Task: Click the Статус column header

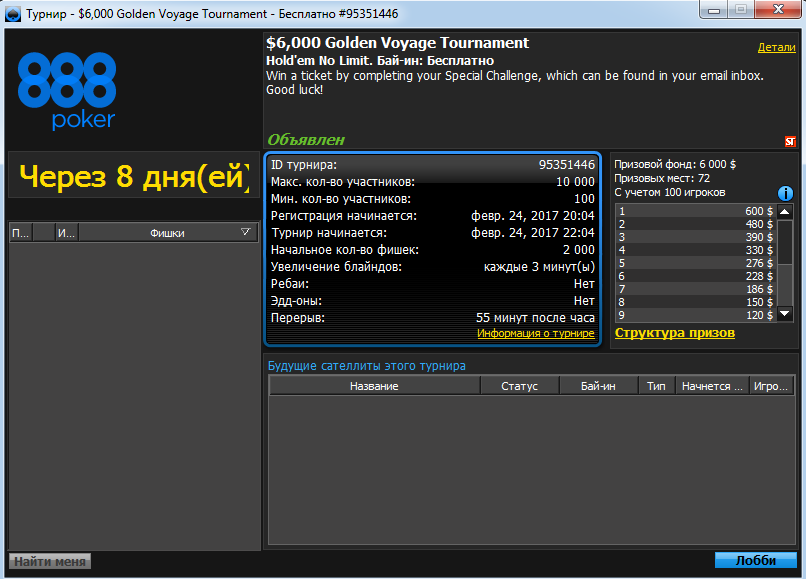Action: click(x=520, y=386)
